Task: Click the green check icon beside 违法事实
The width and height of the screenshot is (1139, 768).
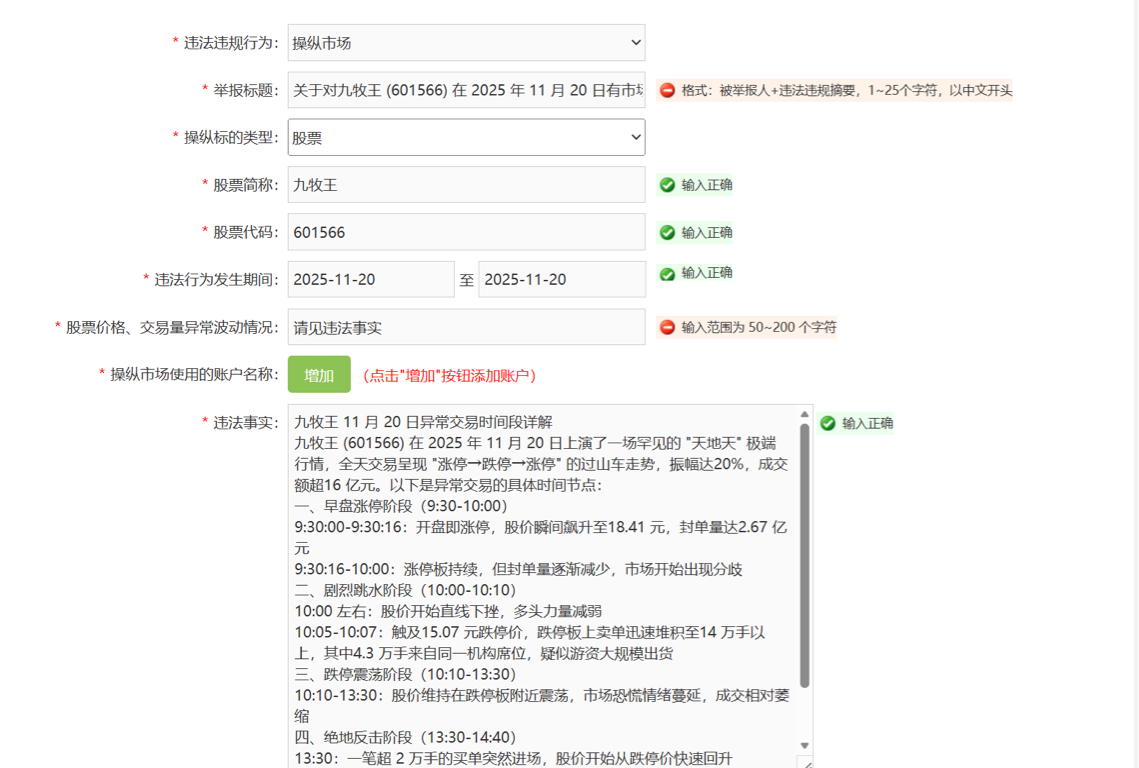Action: coord(827,423)
